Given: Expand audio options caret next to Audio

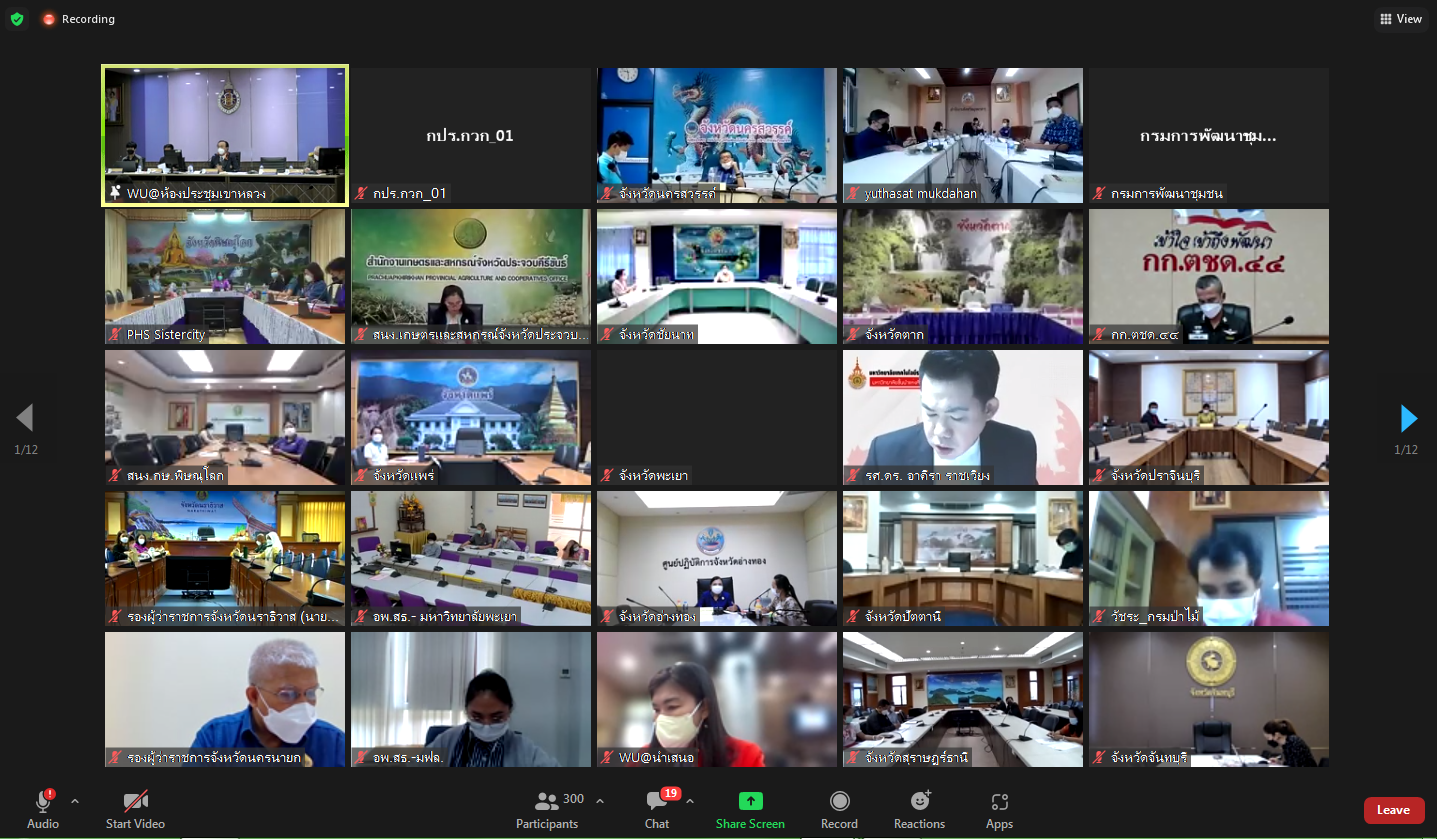Looking at the screenshot, I should (75, 801).
